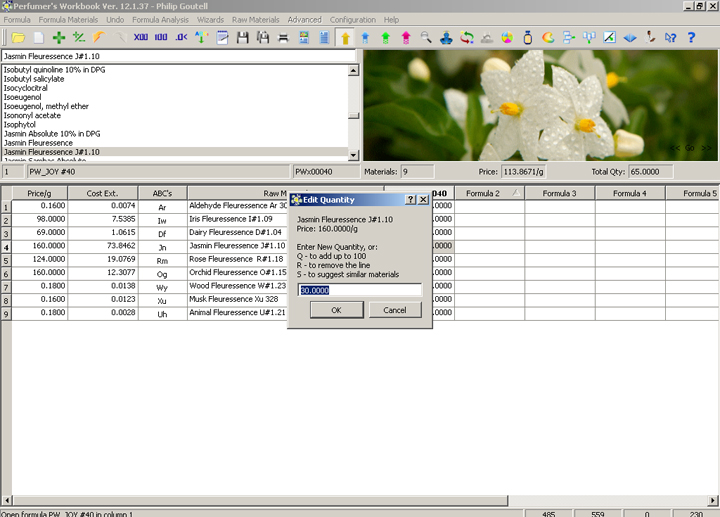
Task: Click the new quantity input field
Action: point(360,290)
